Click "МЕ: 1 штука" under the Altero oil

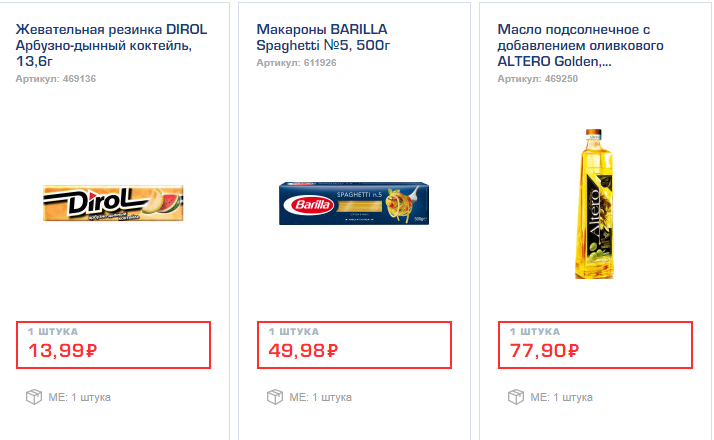(562, 397)
